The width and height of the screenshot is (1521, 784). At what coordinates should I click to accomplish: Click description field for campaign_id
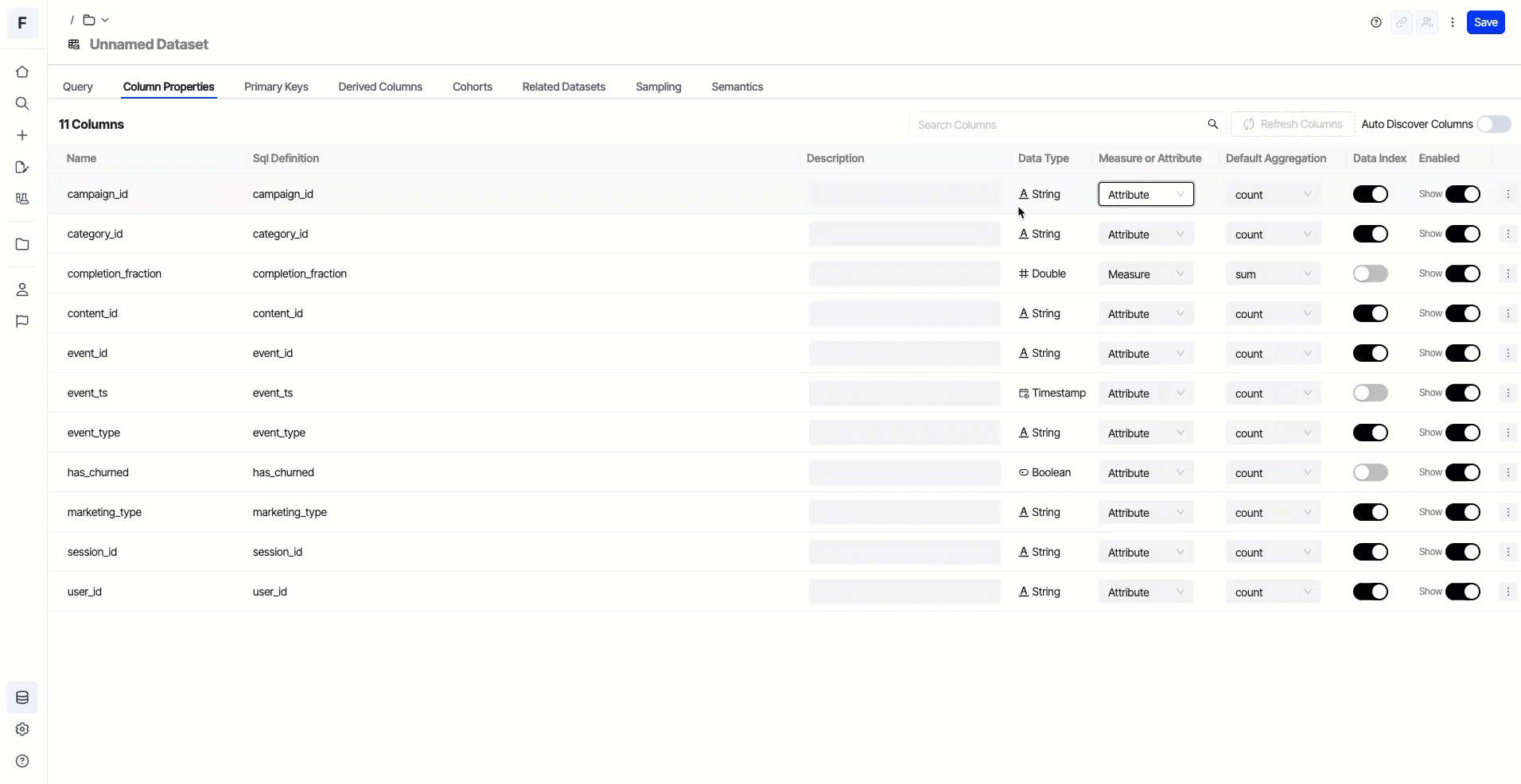point(904,194)
